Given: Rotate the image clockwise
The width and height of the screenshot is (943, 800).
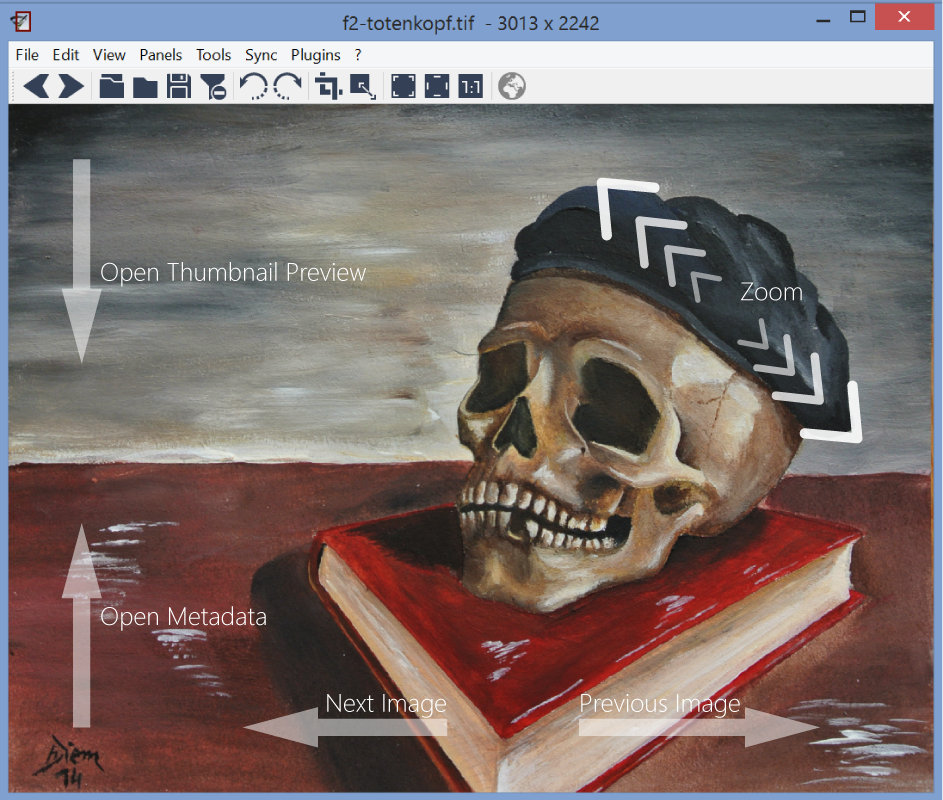Looking at the screenshot, I should click(x=288, y=86).
